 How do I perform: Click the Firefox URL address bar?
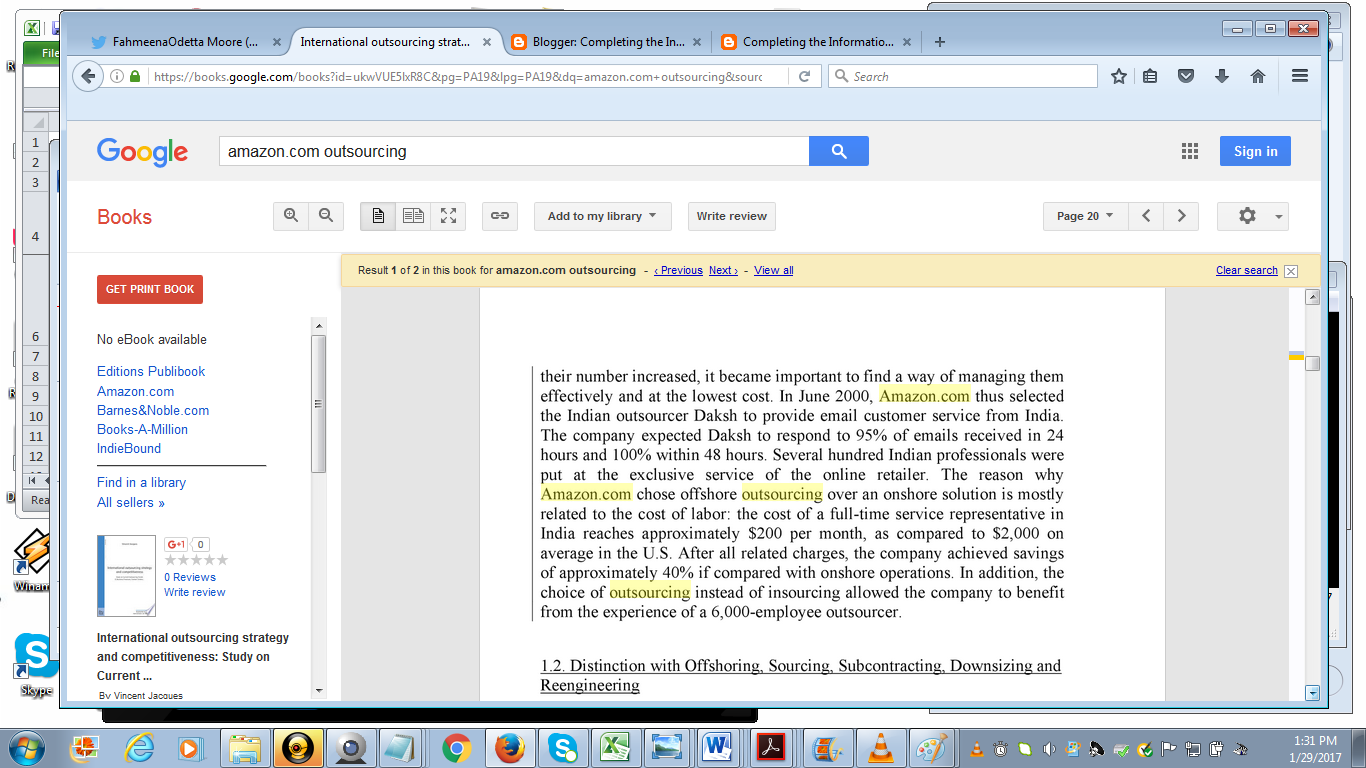click(456, 76)
